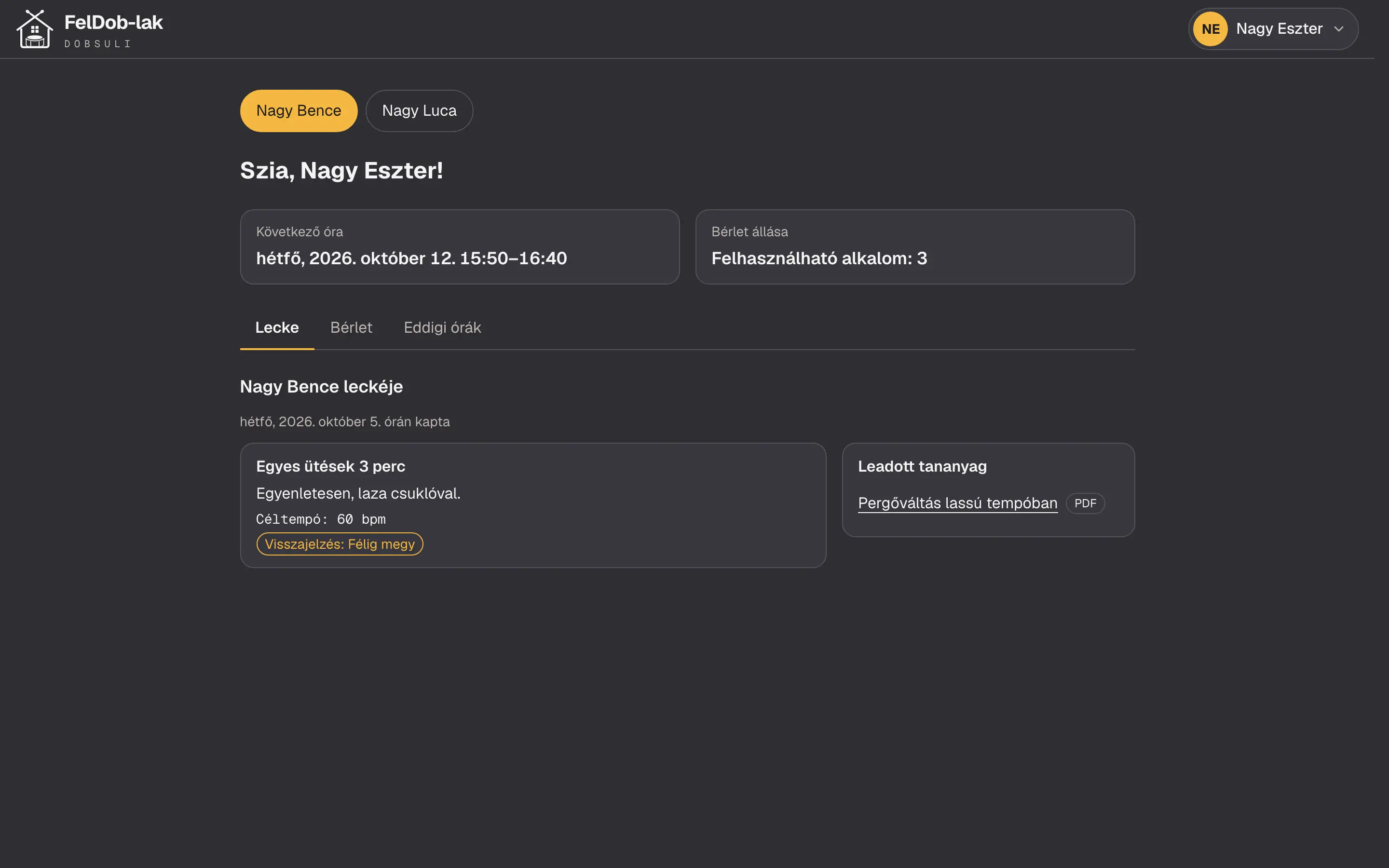This screenshot has width=1389, height=868.
Task: Click the PDF badge next to the material
Action: [1085, 503]
